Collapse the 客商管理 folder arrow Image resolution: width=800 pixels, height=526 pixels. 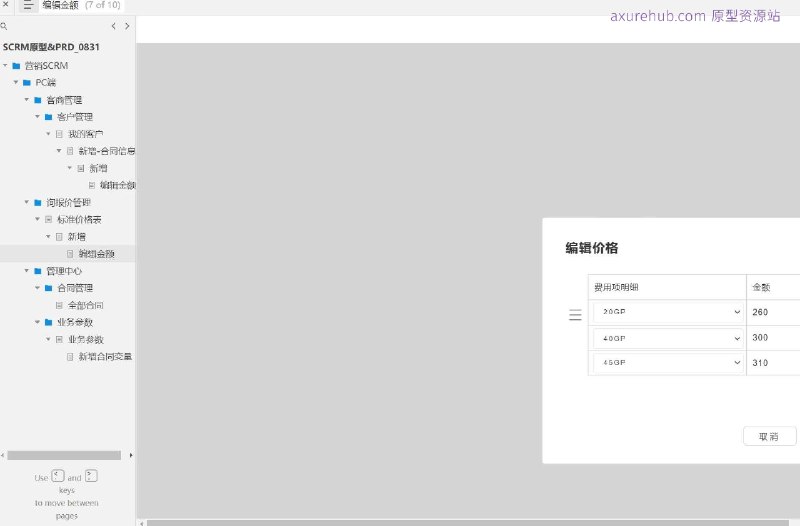click(x=27, y=99)
